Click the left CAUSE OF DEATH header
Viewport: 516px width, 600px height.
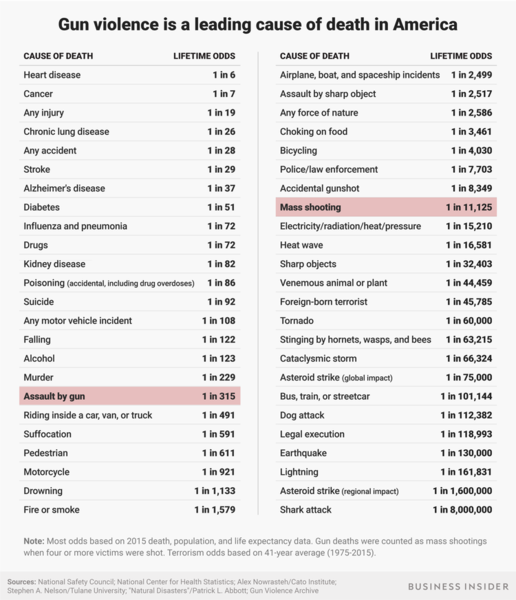(x=58, y=56)
